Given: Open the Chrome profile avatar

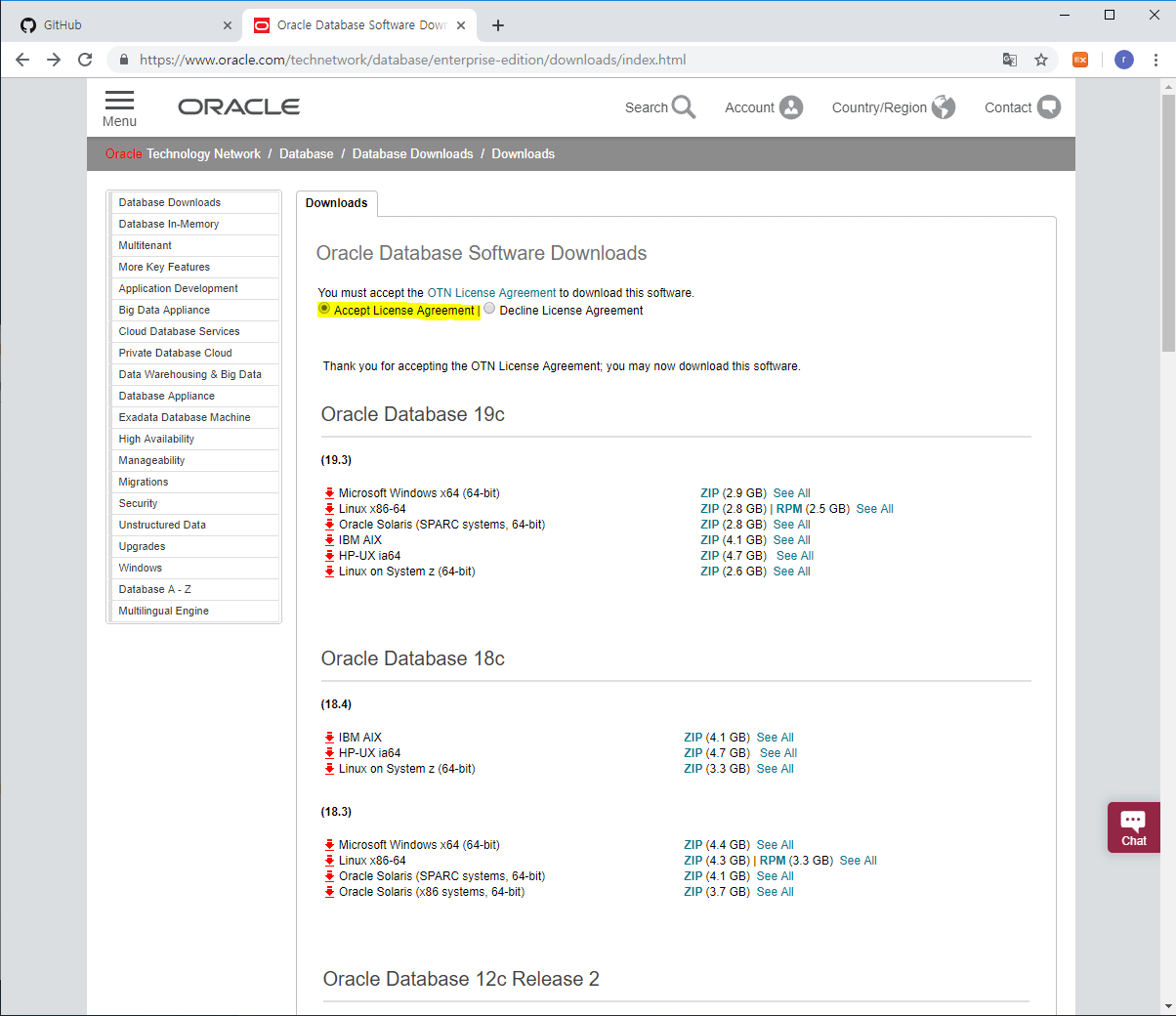Looking at the screenshot, I should pos(1124,60).
